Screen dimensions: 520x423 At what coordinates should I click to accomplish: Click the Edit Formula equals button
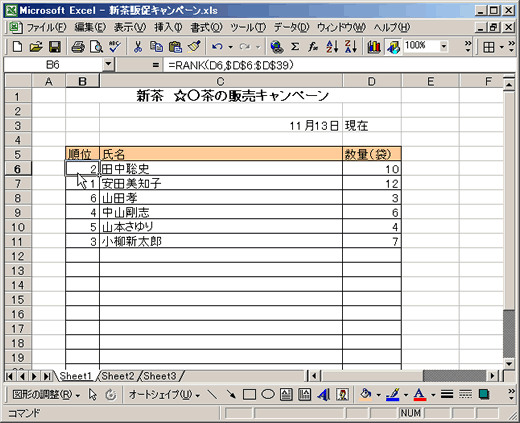point(155,65)
